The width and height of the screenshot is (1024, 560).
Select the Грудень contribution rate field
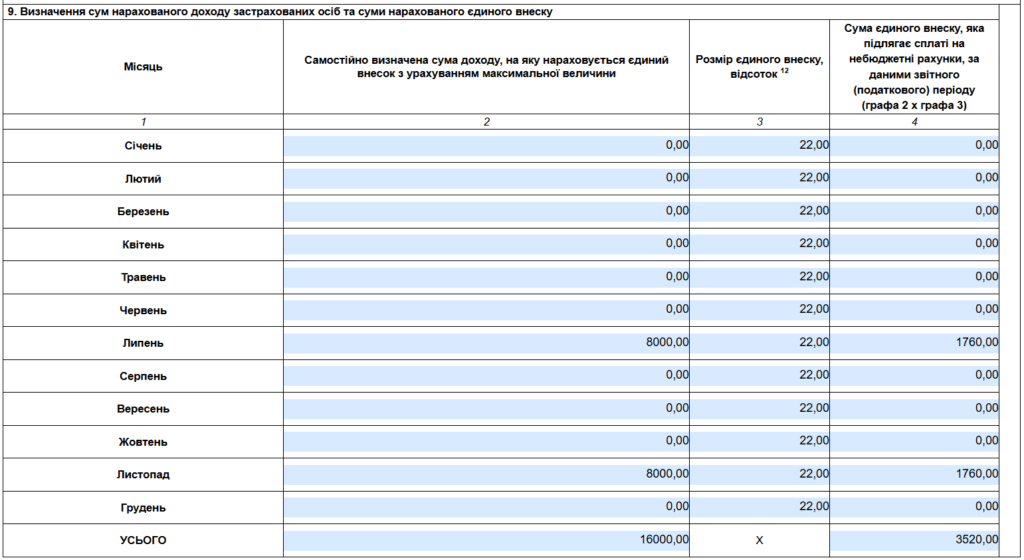click(759, 507)
